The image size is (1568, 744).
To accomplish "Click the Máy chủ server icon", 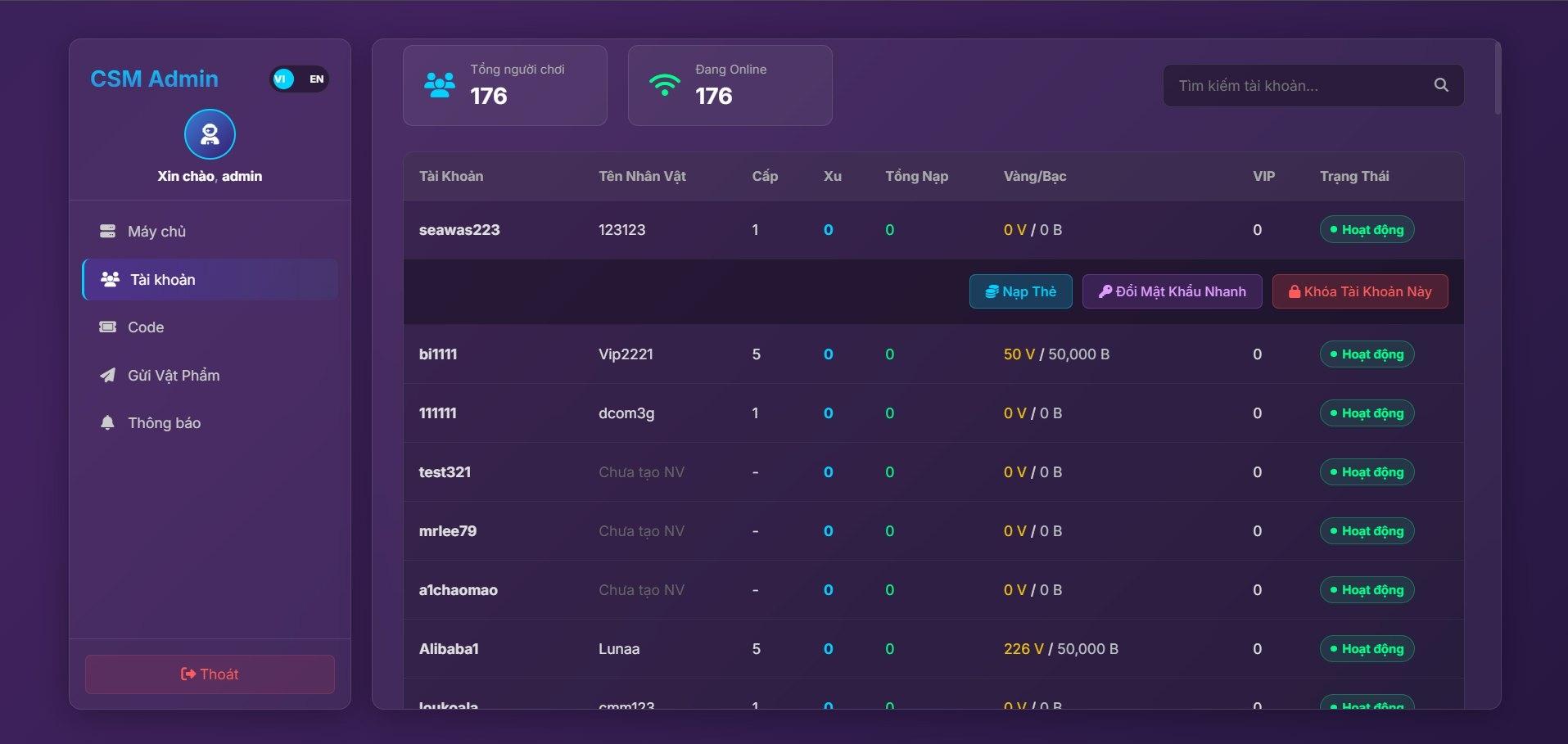I will point(107,232).
